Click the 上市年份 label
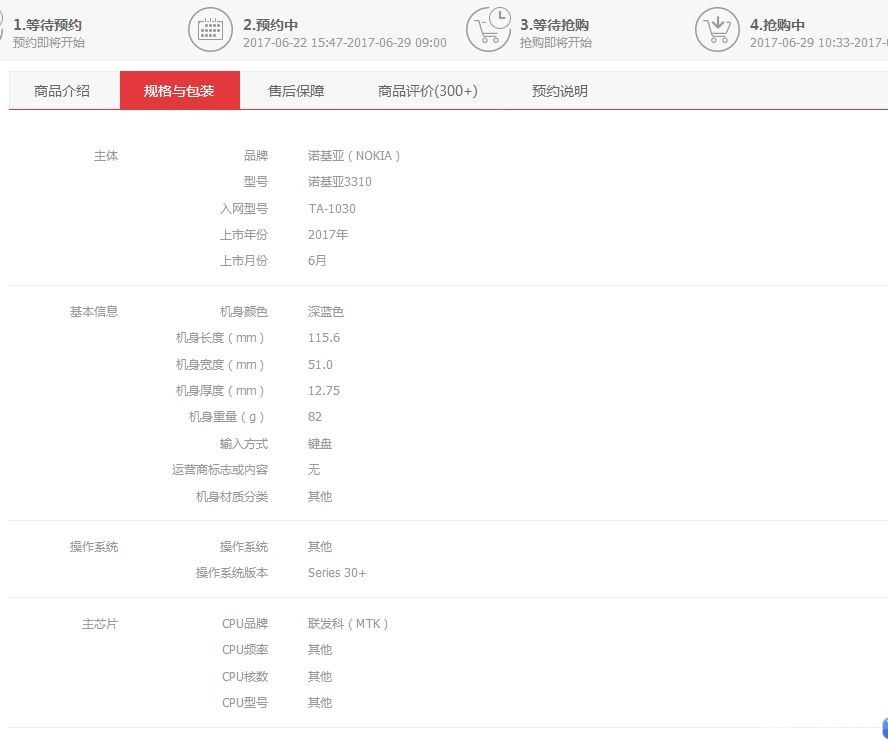Image resolution: width=888 pixels, height=741 pixels. coord(244,235)
